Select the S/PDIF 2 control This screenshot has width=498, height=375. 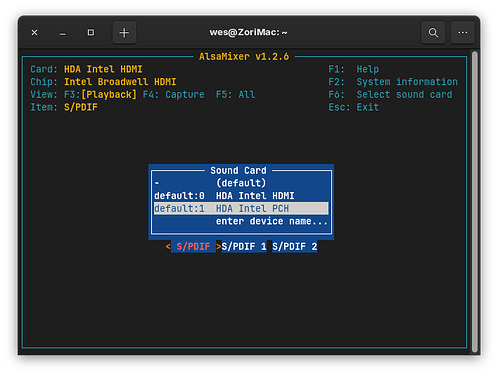pyautogui.click(x=295, y=247)
